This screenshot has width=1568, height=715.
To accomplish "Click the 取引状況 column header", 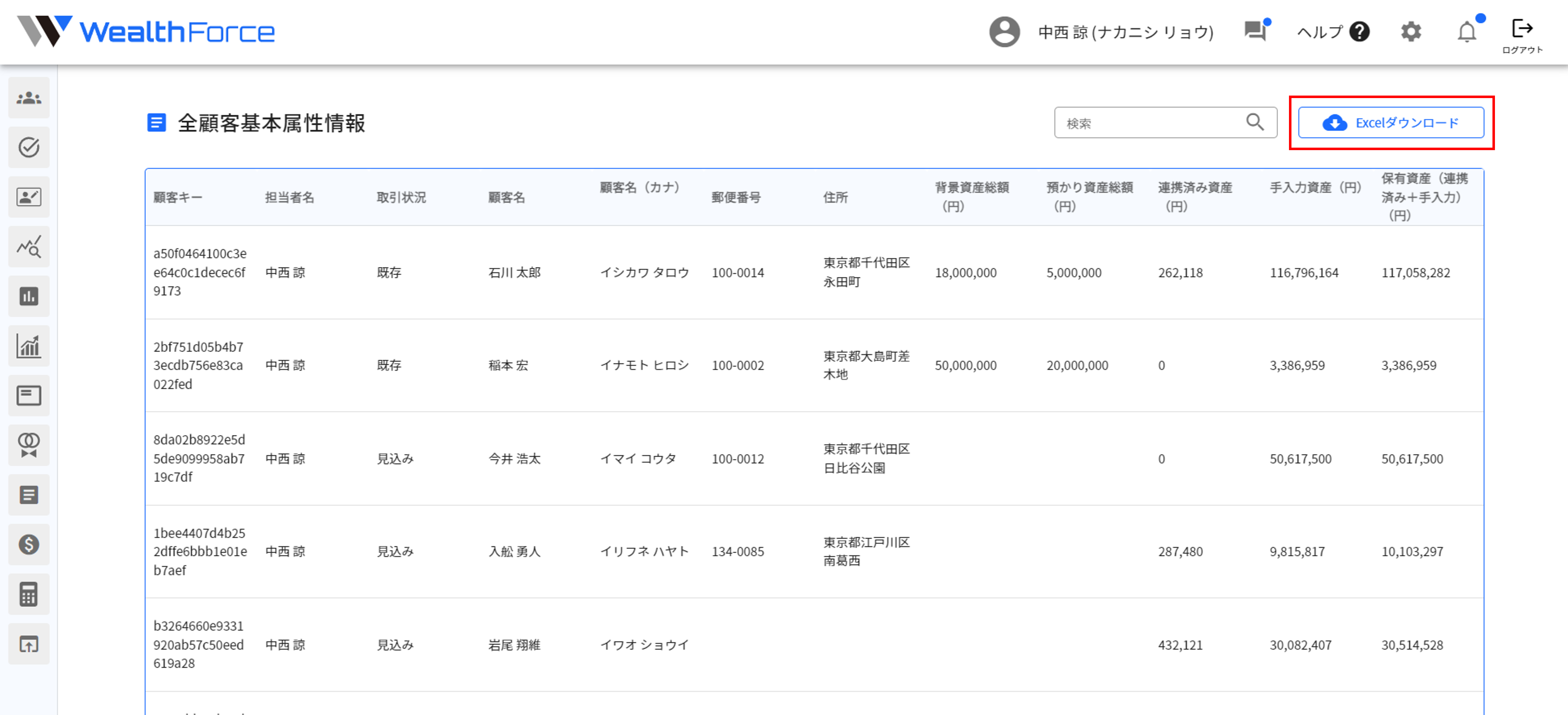I will (x=401, y=197).
